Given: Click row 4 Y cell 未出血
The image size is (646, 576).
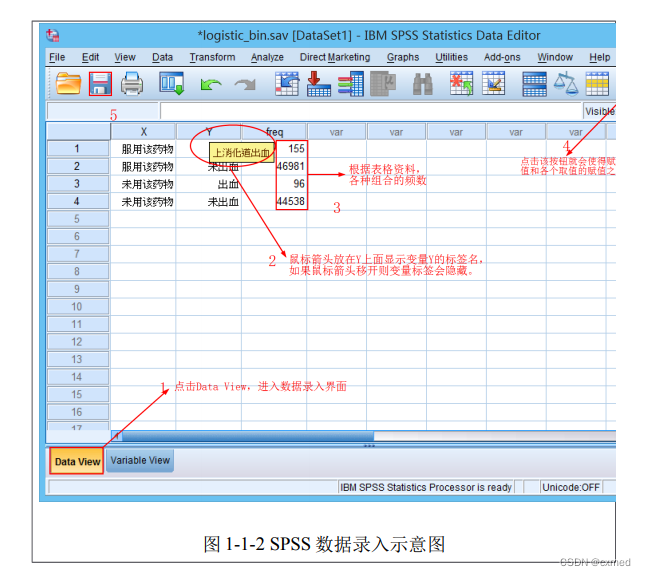Looking at the screenshot, I should pyautogui.click(x=208, y=201).
